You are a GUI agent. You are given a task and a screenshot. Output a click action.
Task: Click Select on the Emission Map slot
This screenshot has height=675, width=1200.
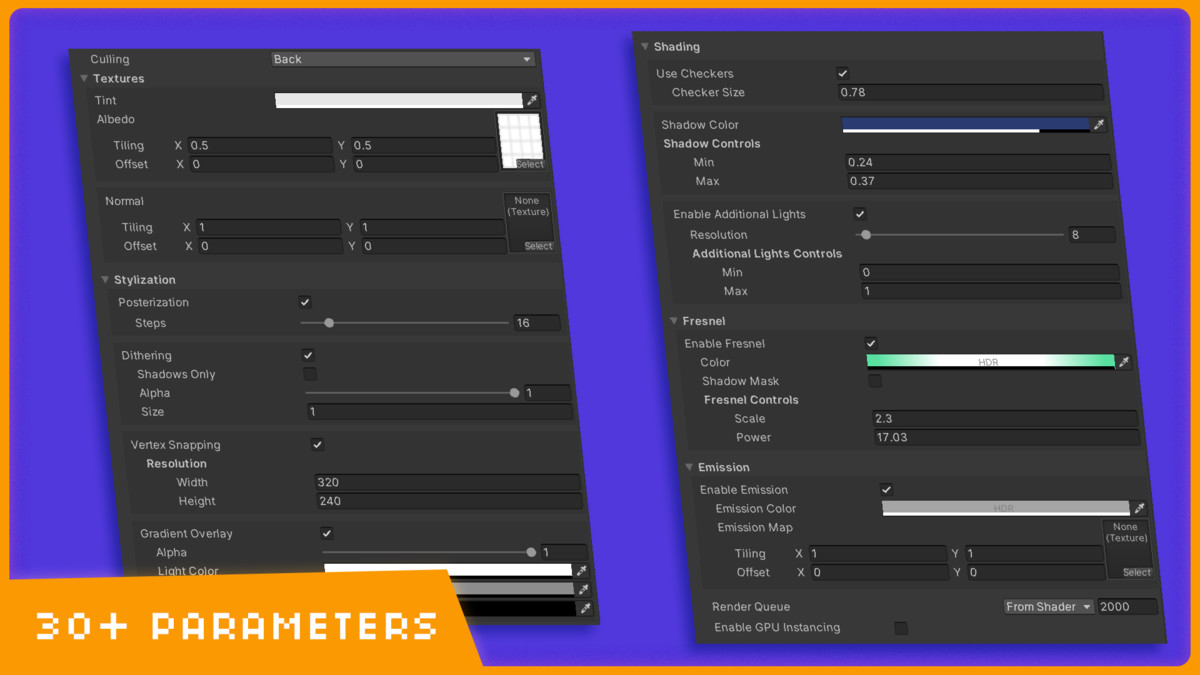[x=1137, y=573]
